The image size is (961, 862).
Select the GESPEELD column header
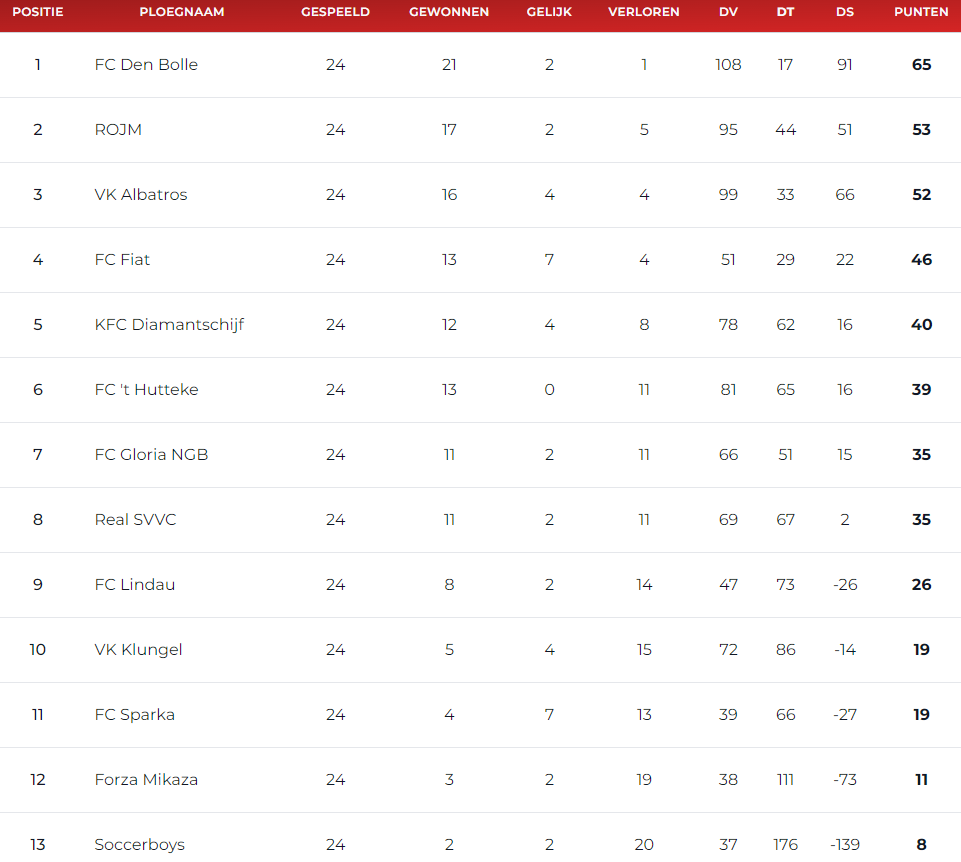tap(335, 12)
